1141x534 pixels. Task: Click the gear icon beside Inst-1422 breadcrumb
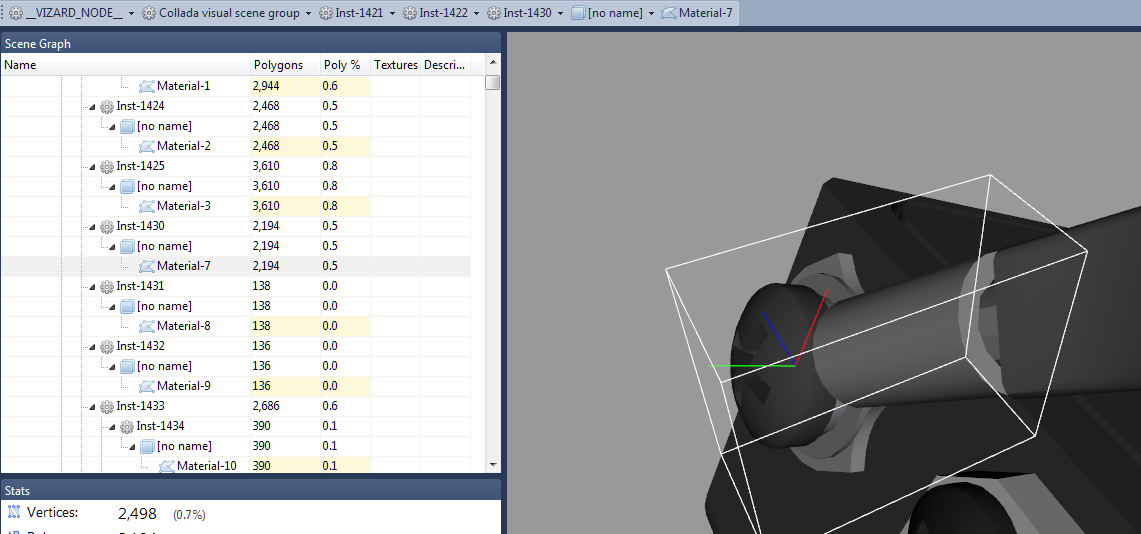click(410, 13)
